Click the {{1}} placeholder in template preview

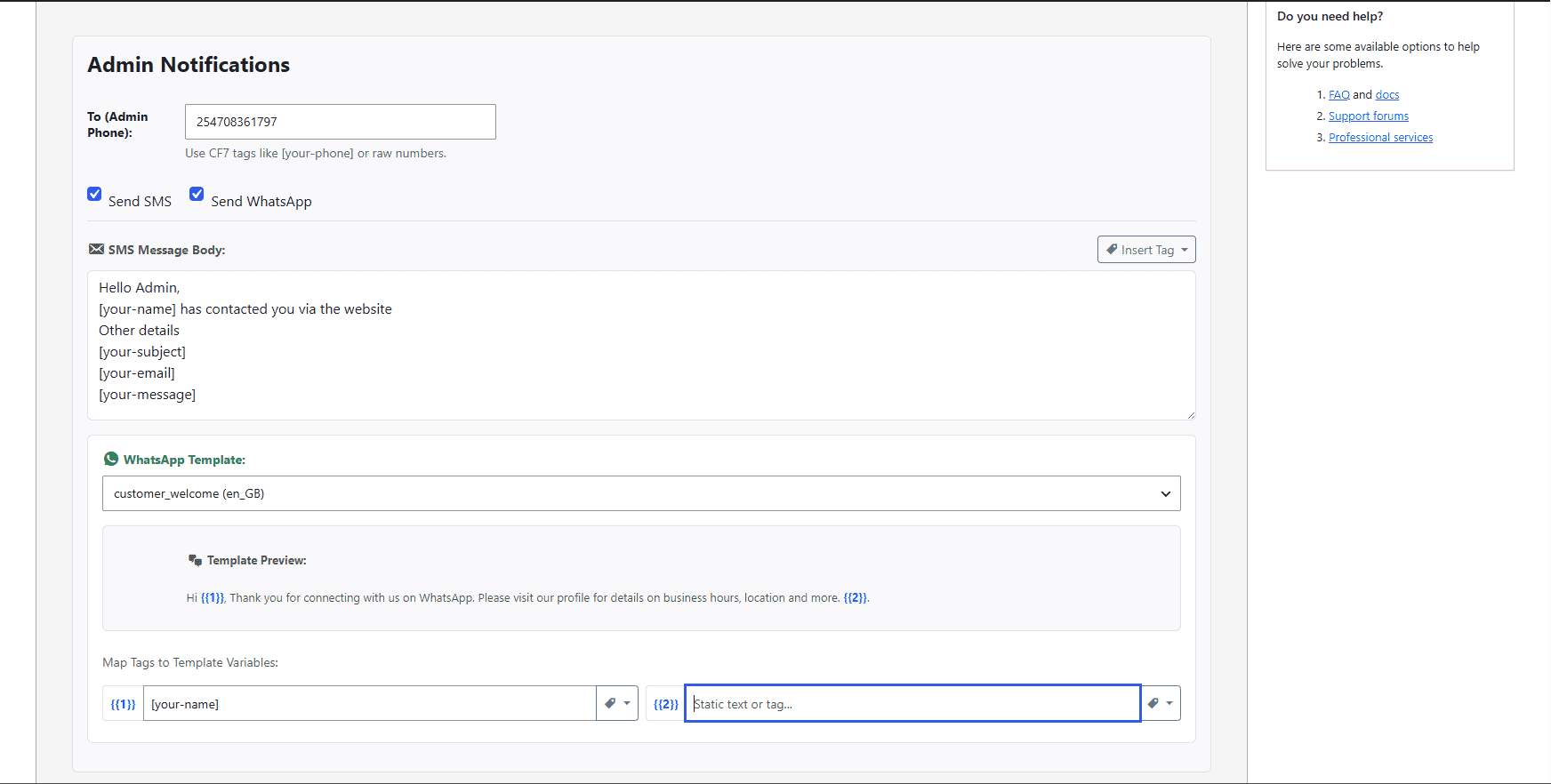(x=213, y=598)
